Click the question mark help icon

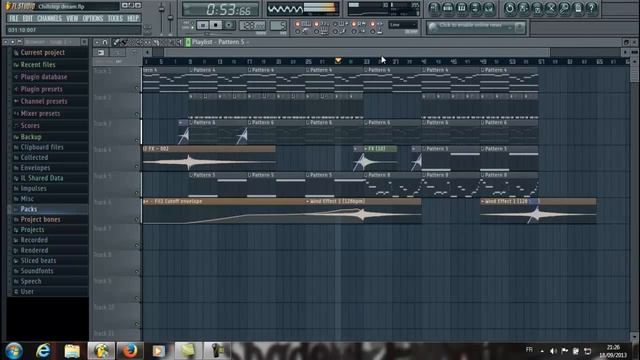[592, 8]
